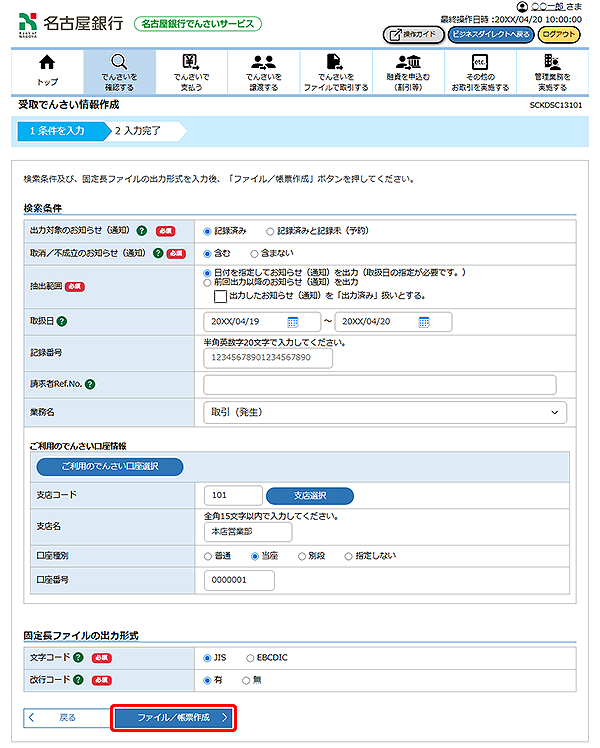Check the 出力済み扱いとする checkbox
The width and height of the screenshot is (600, 748).
coord(221,296)
